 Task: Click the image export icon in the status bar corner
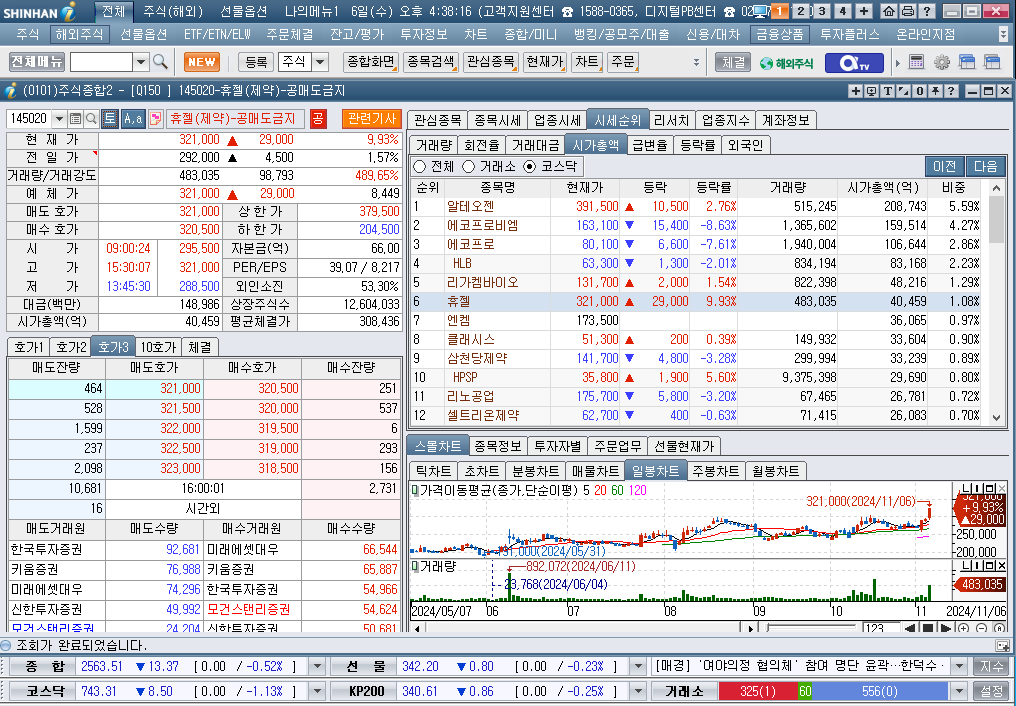[1002, 646]
